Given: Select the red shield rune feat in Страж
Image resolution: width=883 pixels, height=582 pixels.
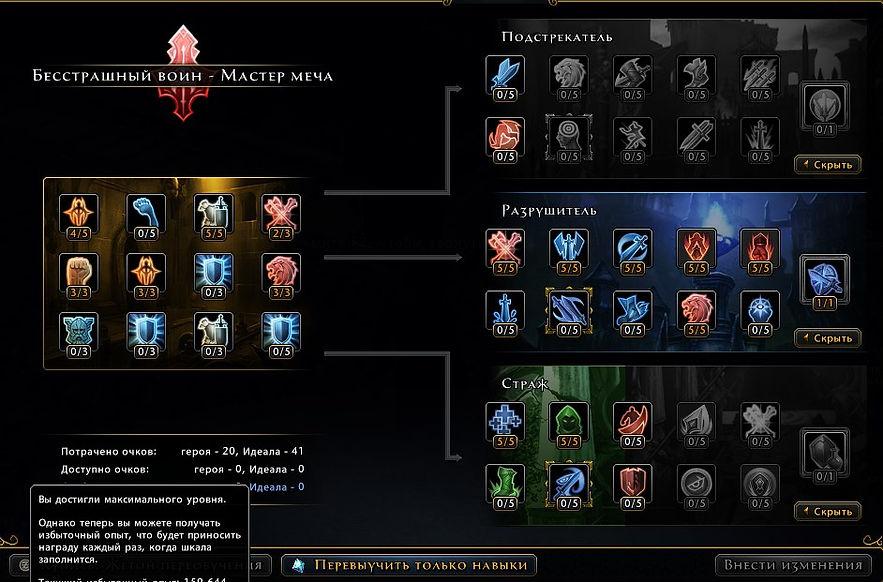Looking at the screenshot, I should point(632,487).
